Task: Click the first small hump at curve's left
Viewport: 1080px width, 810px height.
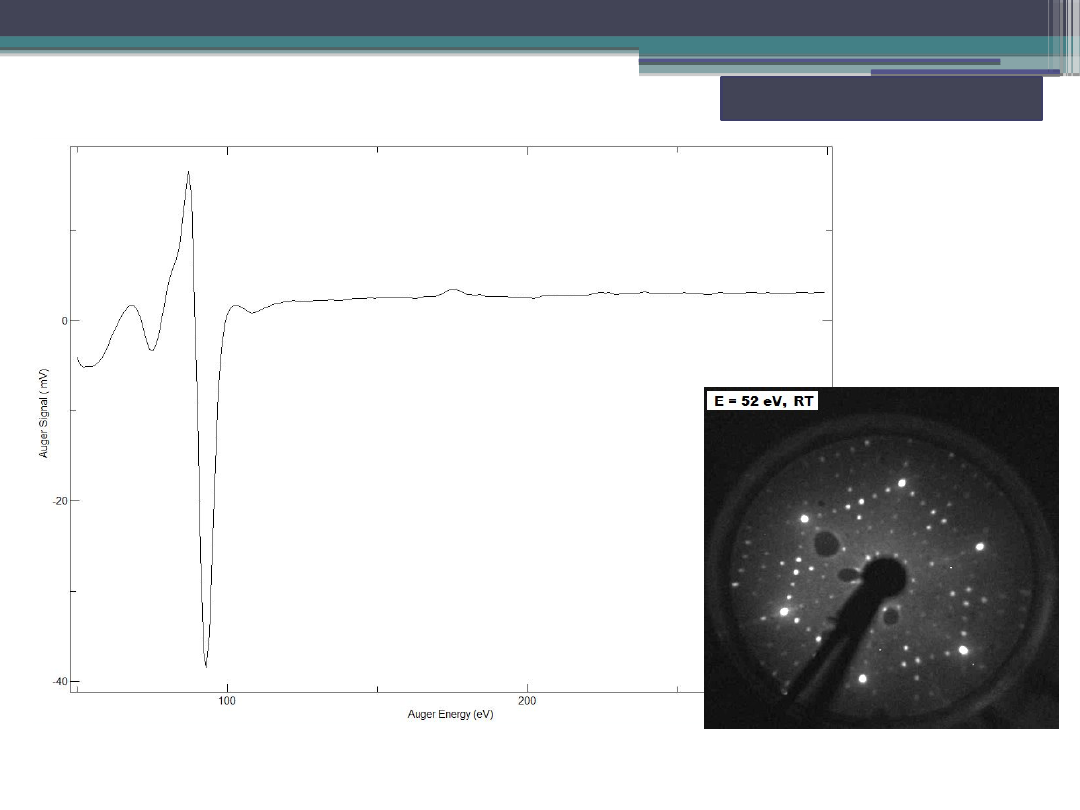Action: pos(131,306)
